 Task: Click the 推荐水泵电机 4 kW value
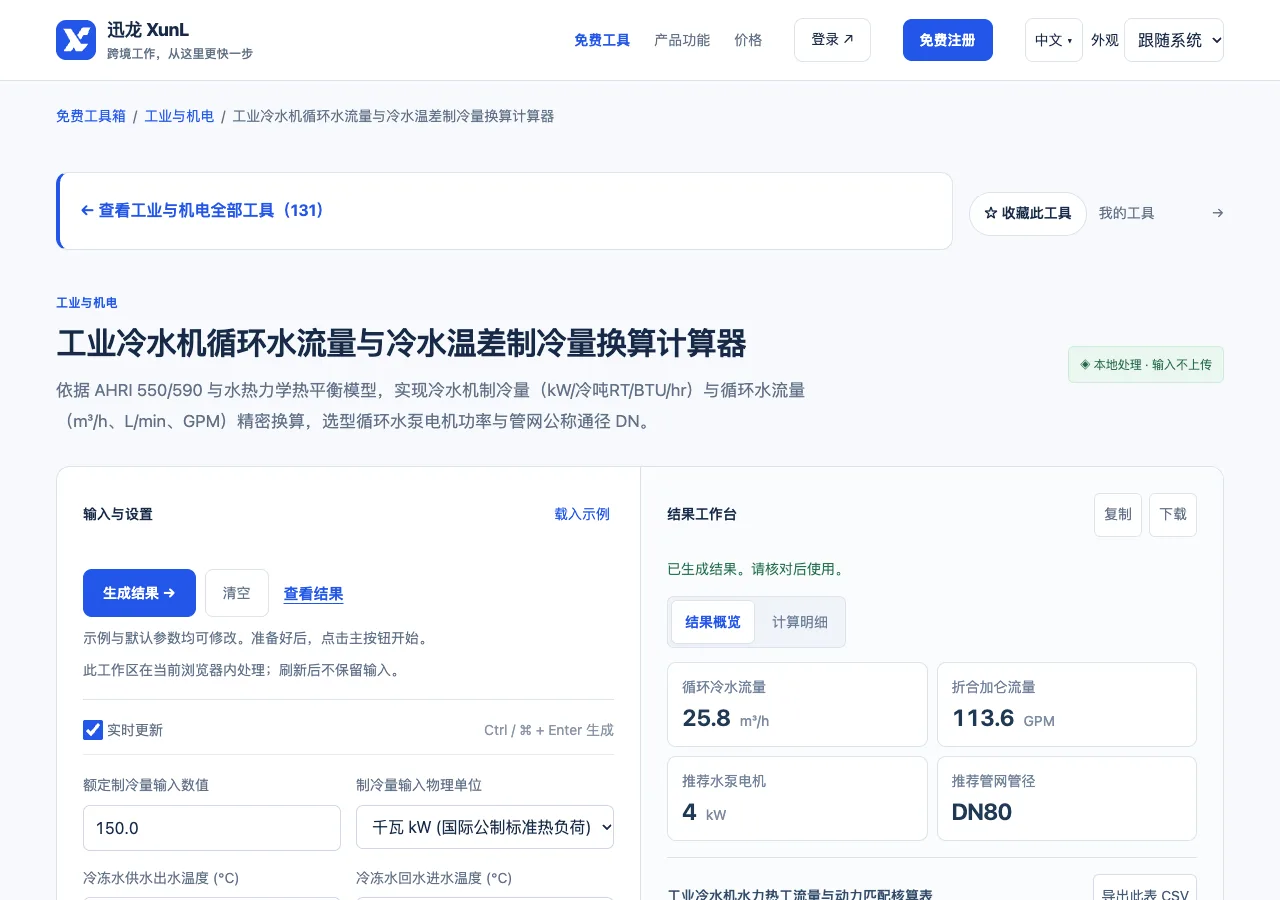(704, 812)
